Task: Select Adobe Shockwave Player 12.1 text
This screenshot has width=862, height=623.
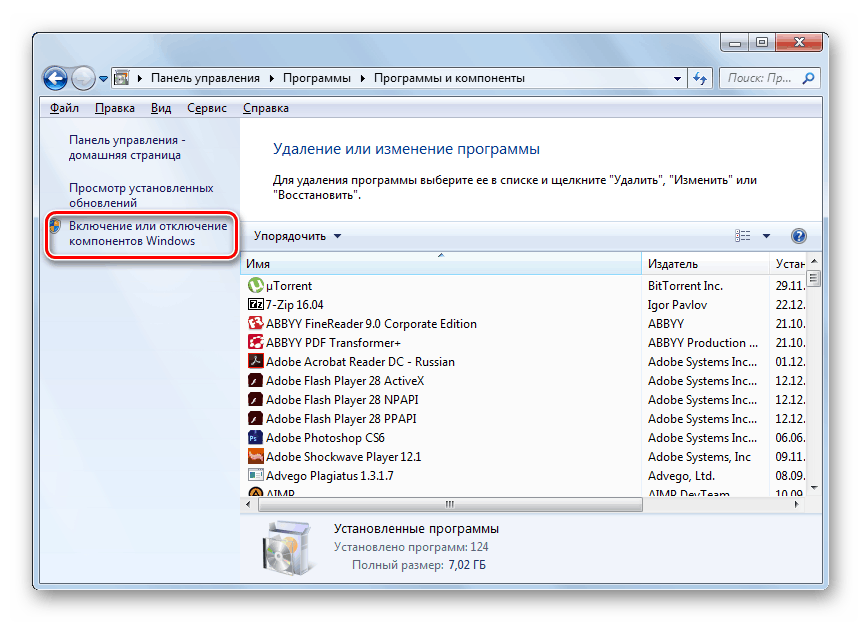Action: tap(344, 457)
